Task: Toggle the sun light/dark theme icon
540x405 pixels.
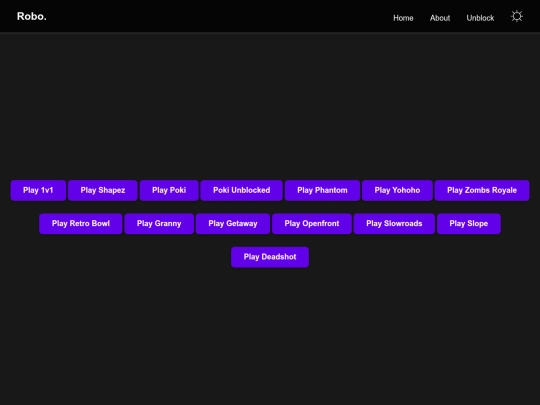Action: [x=517, y=16]
